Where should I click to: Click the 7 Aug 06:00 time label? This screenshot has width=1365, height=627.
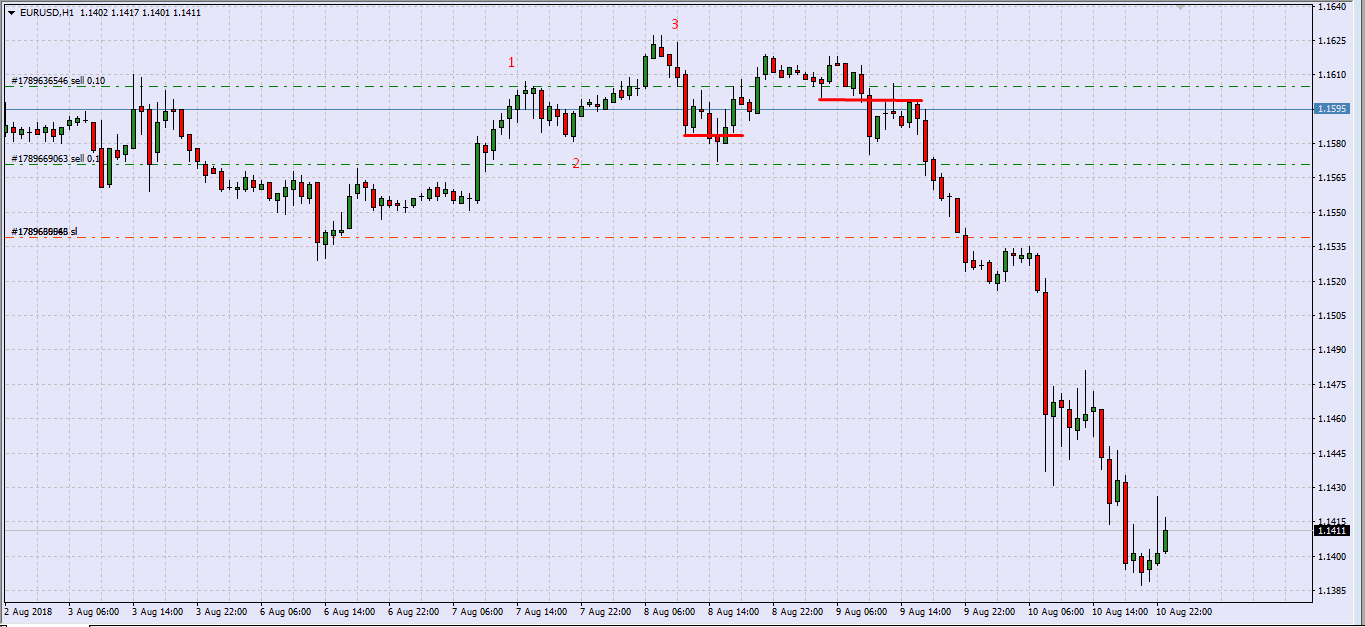click(478, 610)
